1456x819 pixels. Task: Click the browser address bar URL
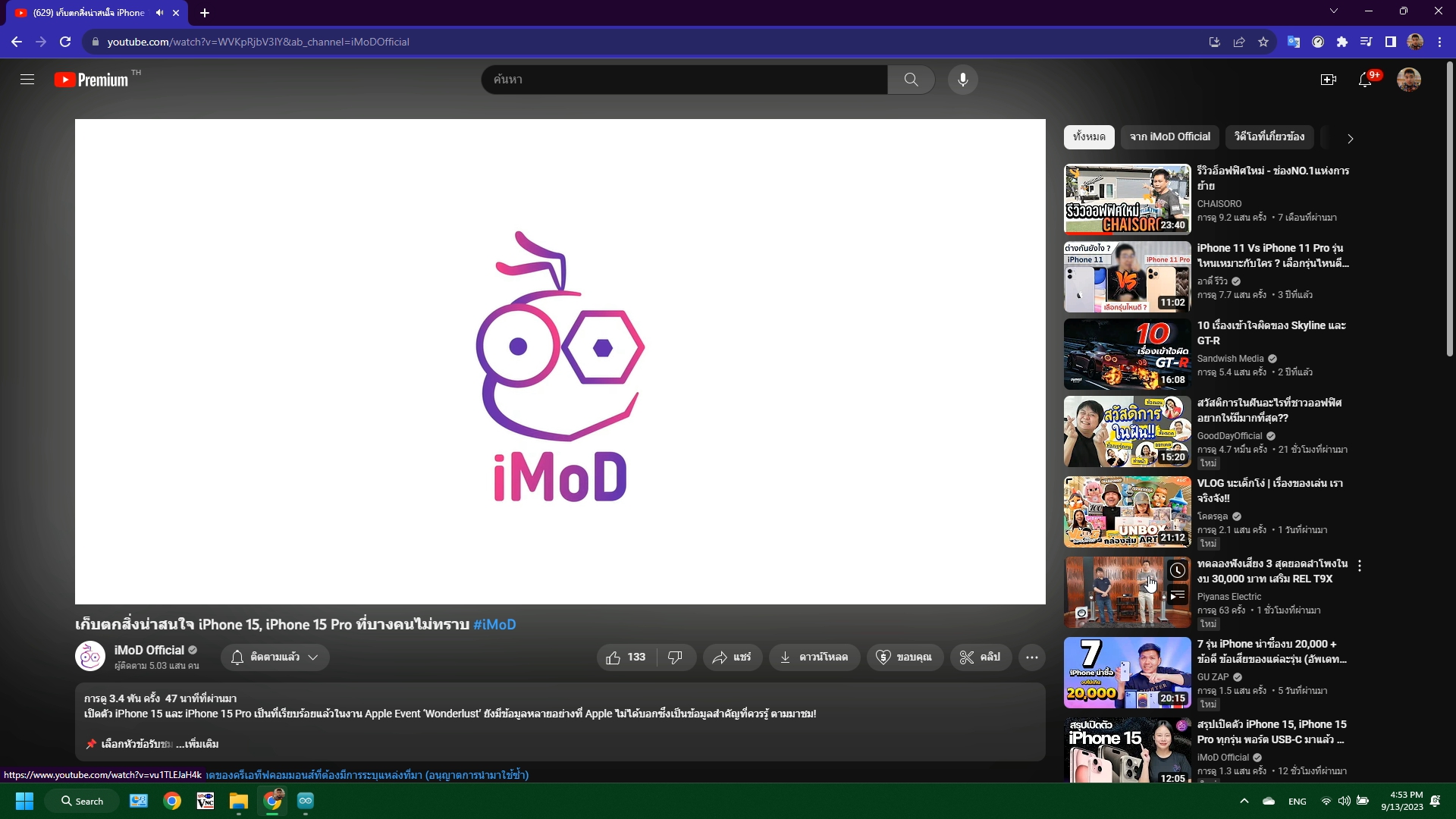[x=258, y=42]
